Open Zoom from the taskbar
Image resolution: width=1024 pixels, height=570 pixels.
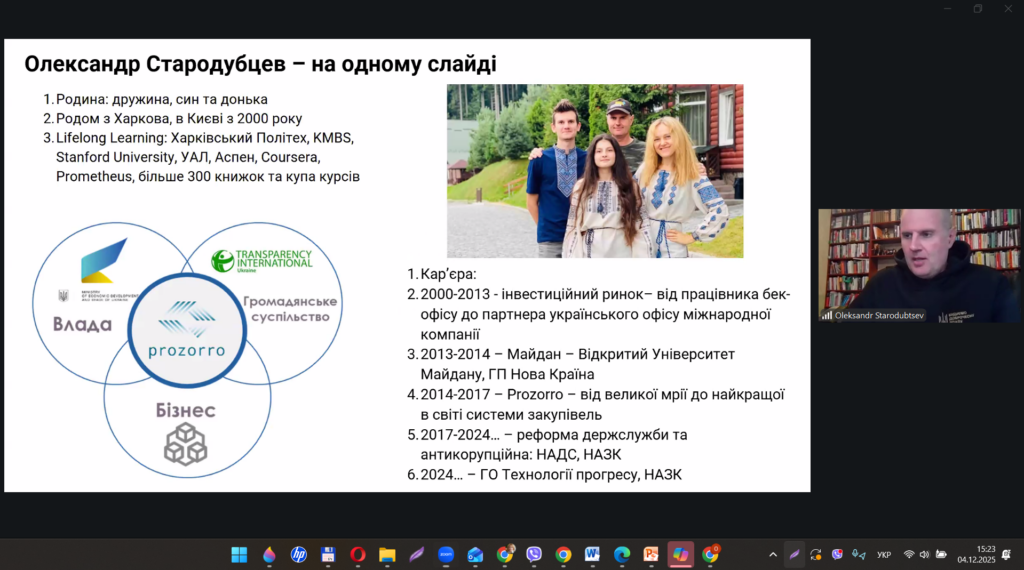pos(445,554)
